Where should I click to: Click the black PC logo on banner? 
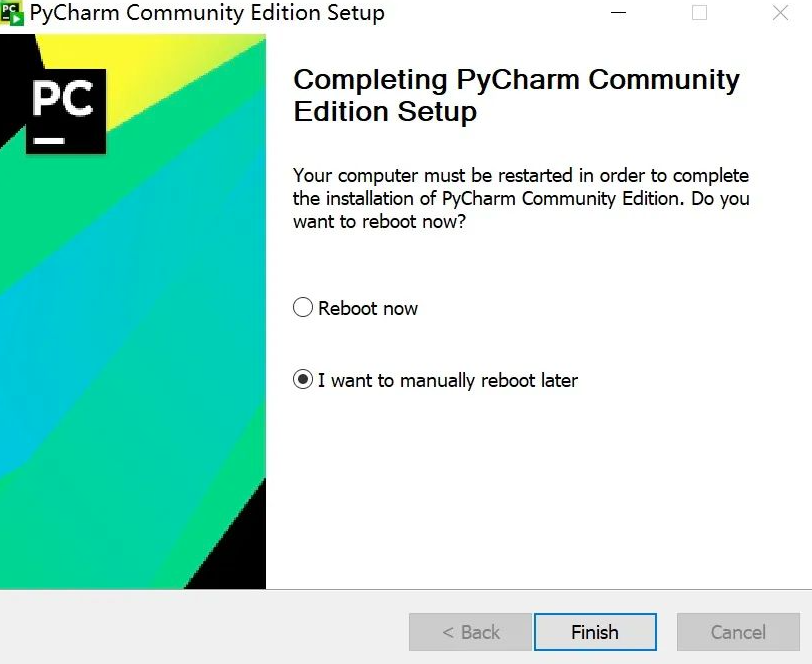66,111
